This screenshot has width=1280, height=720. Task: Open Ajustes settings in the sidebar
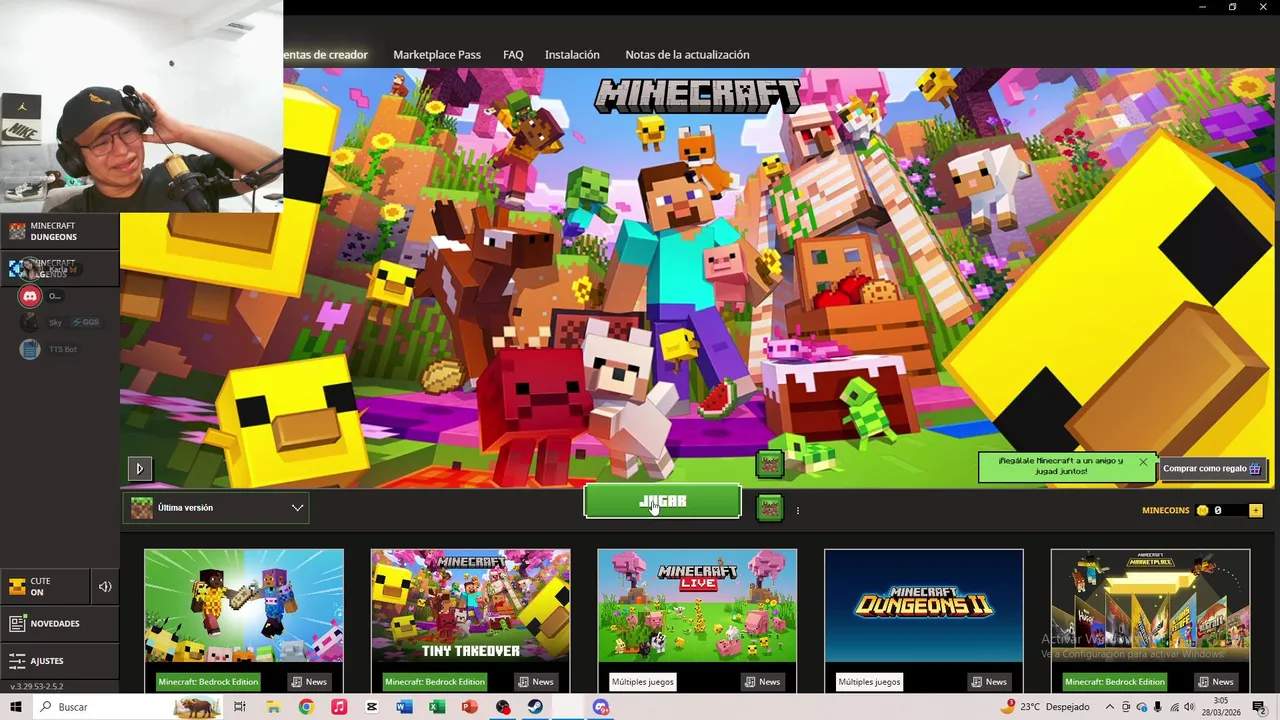(x=59, y=661)
